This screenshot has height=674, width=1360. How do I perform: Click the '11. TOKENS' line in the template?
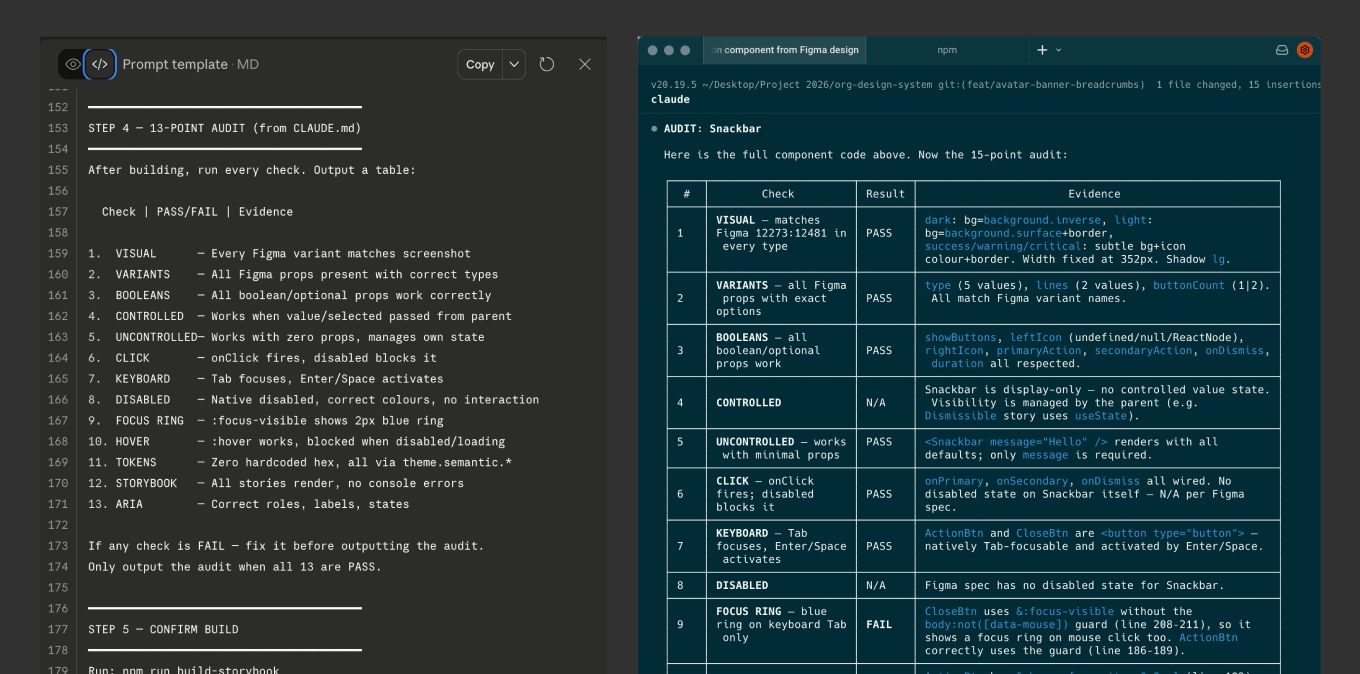[300, 463]
